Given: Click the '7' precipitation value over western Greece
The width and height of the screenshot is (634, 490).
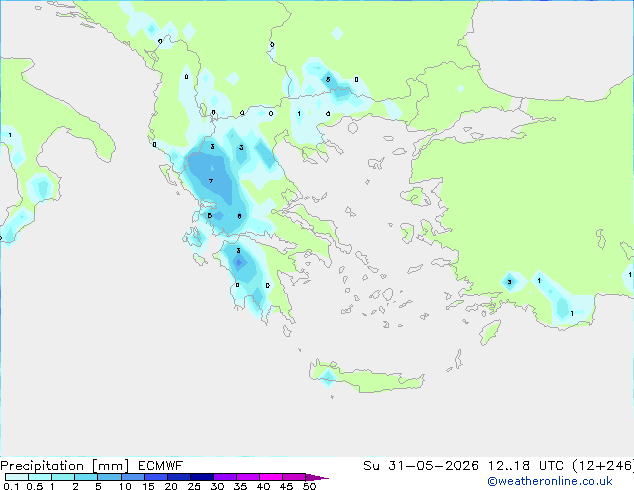Looking at the screenshot, I should [211, 181].
